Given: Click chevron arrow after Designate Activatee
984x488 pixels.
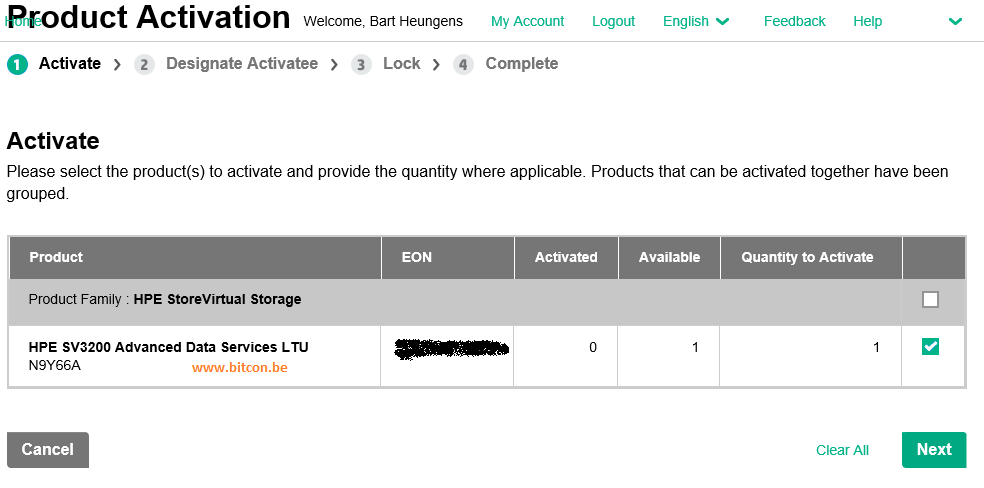Looking at the screenshot, I should (x=334, y=65).
